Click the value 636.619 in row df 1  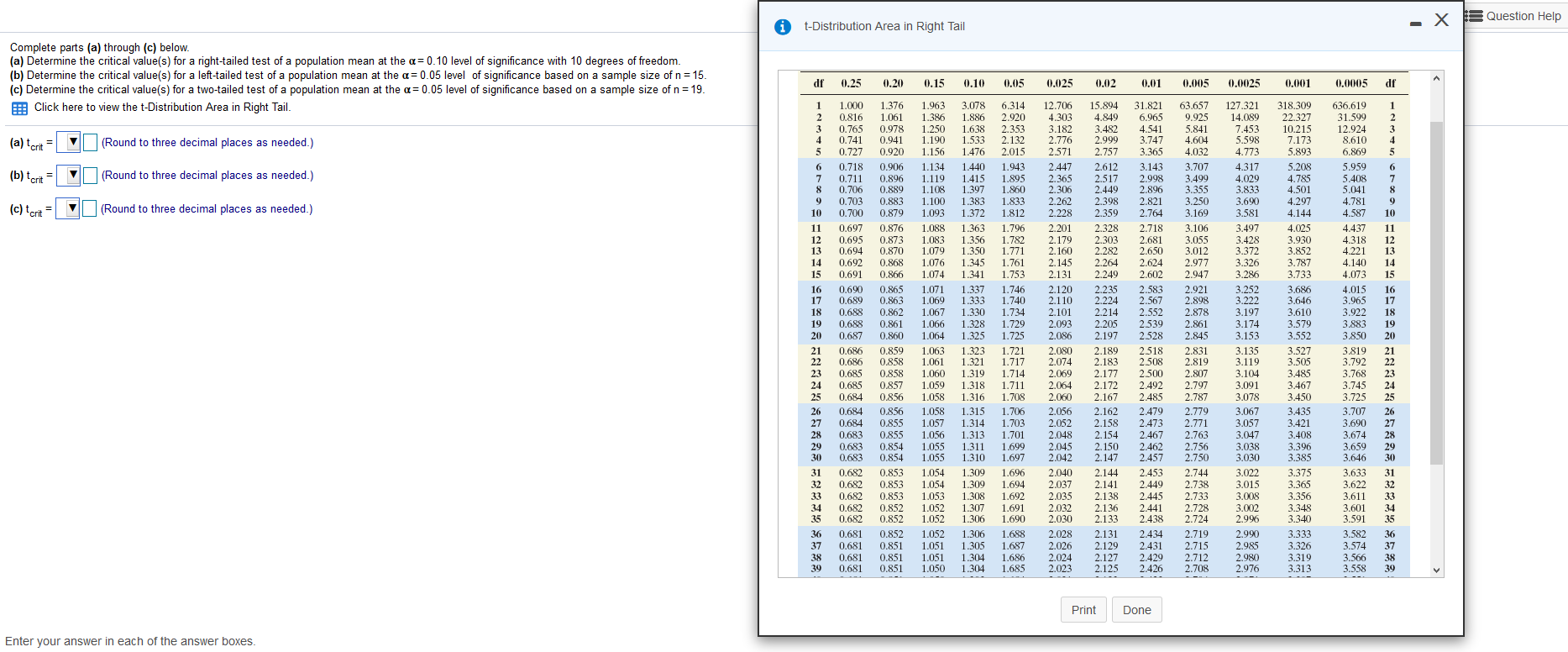(x=1350, y=106)
